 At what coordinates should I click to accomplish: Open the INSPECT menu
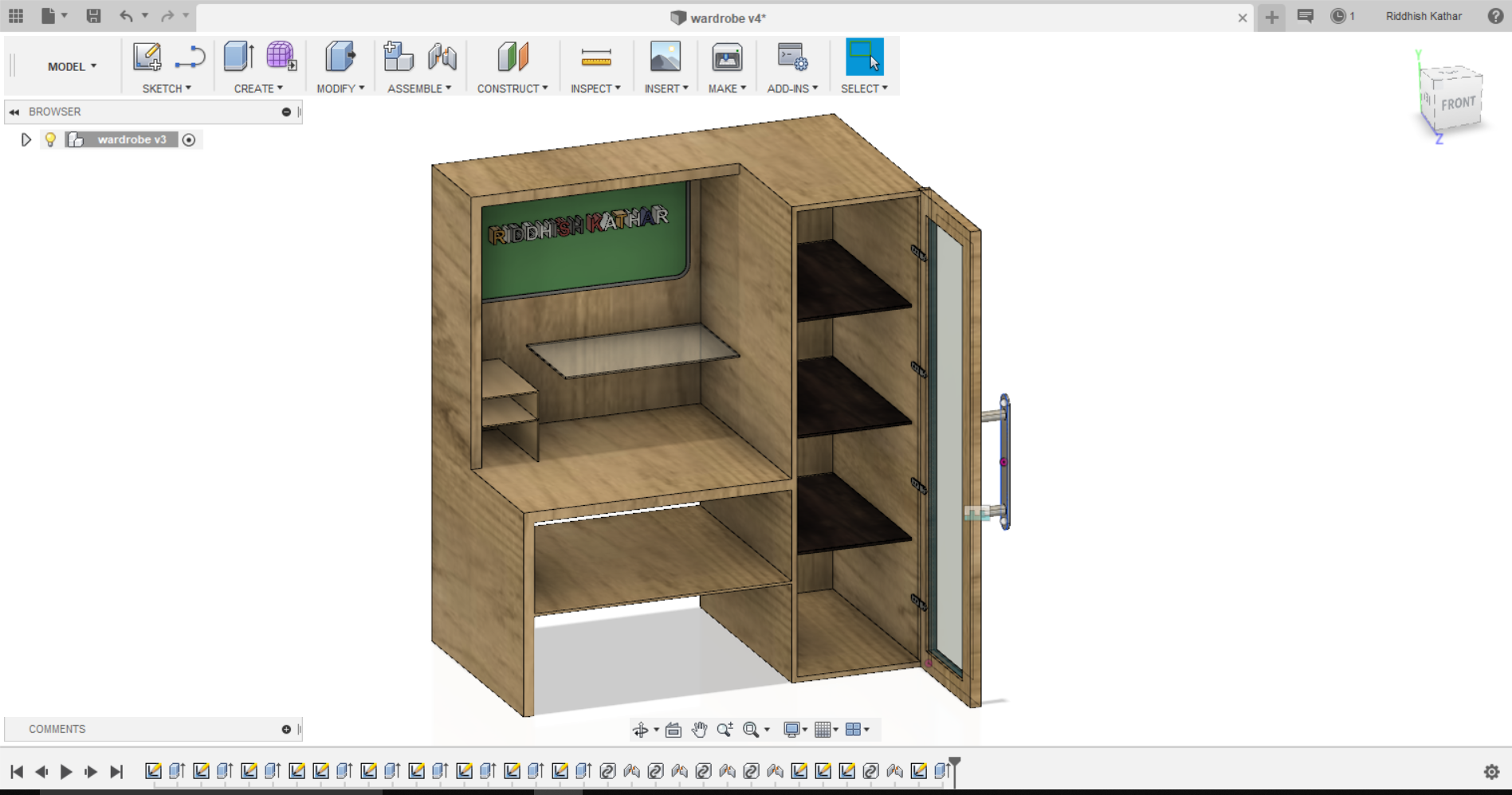coord(595,88)
